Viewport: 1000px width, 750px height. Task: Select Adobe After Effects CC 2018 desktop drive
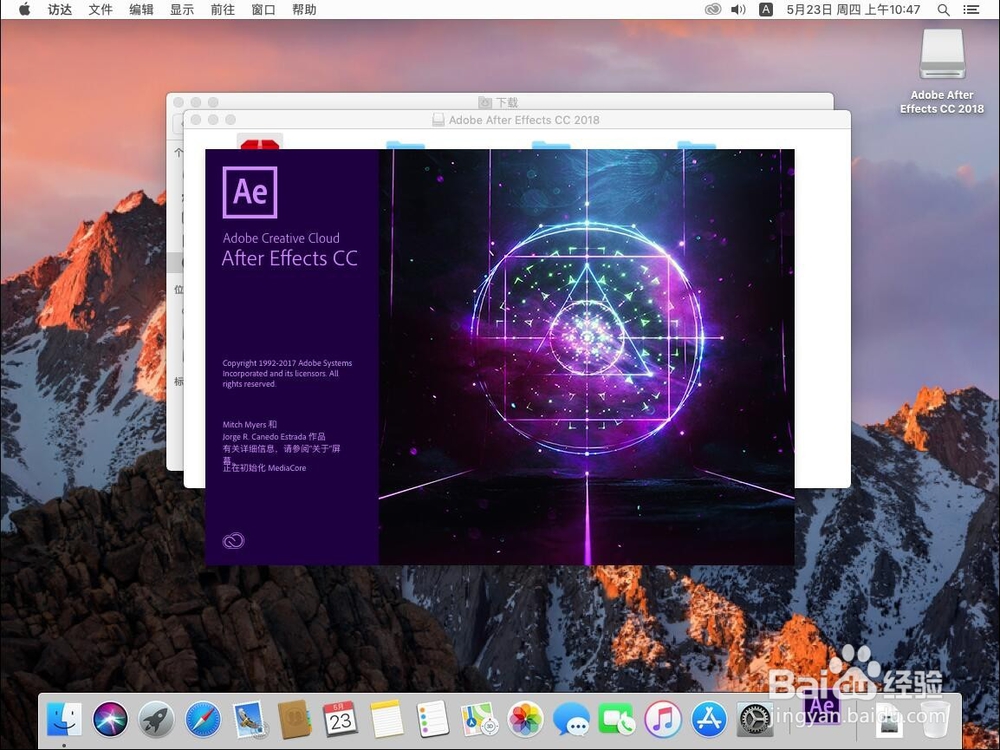click(942, 70)
